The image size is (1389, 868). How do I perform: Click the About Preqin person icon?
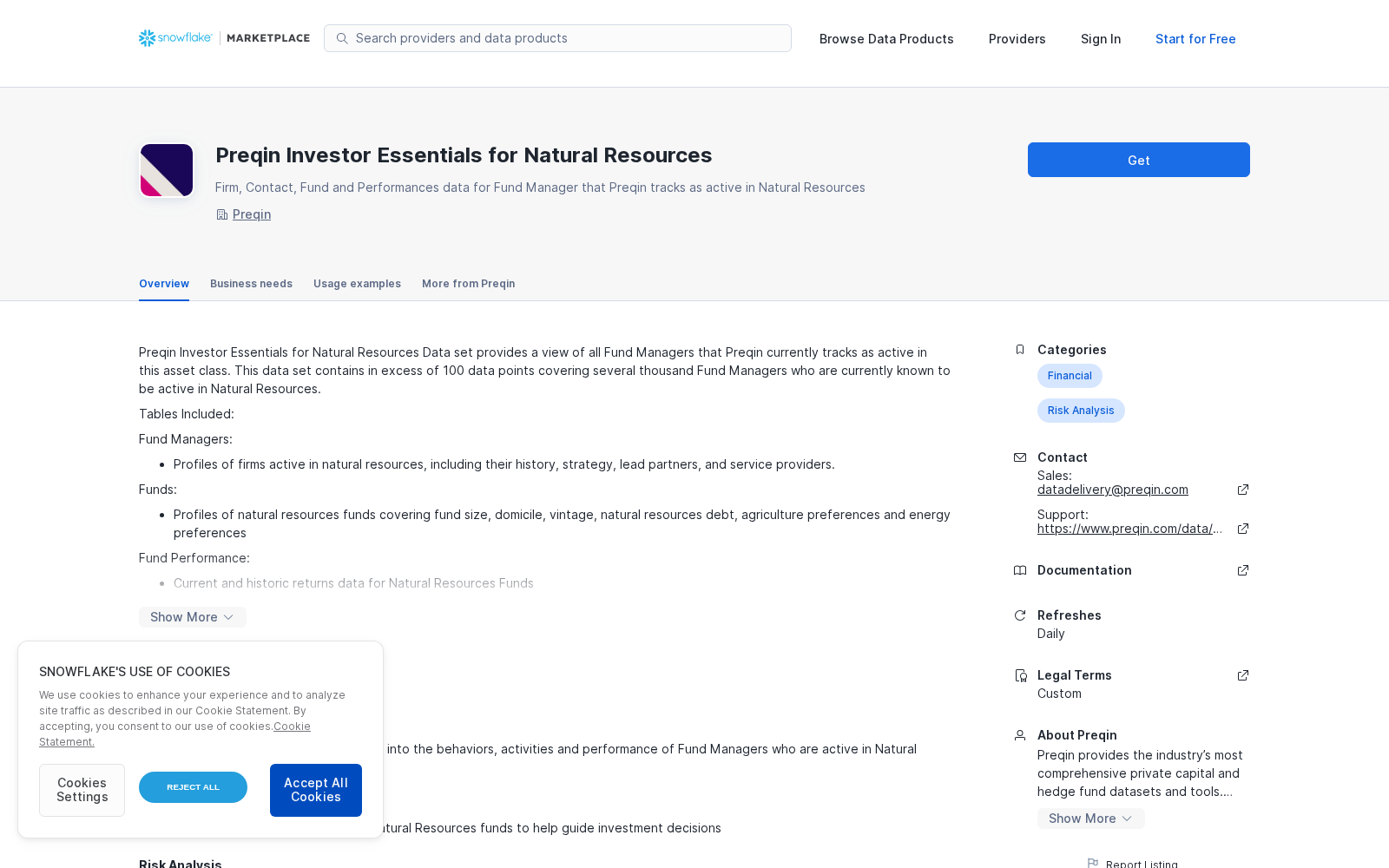pos(1020,735)
